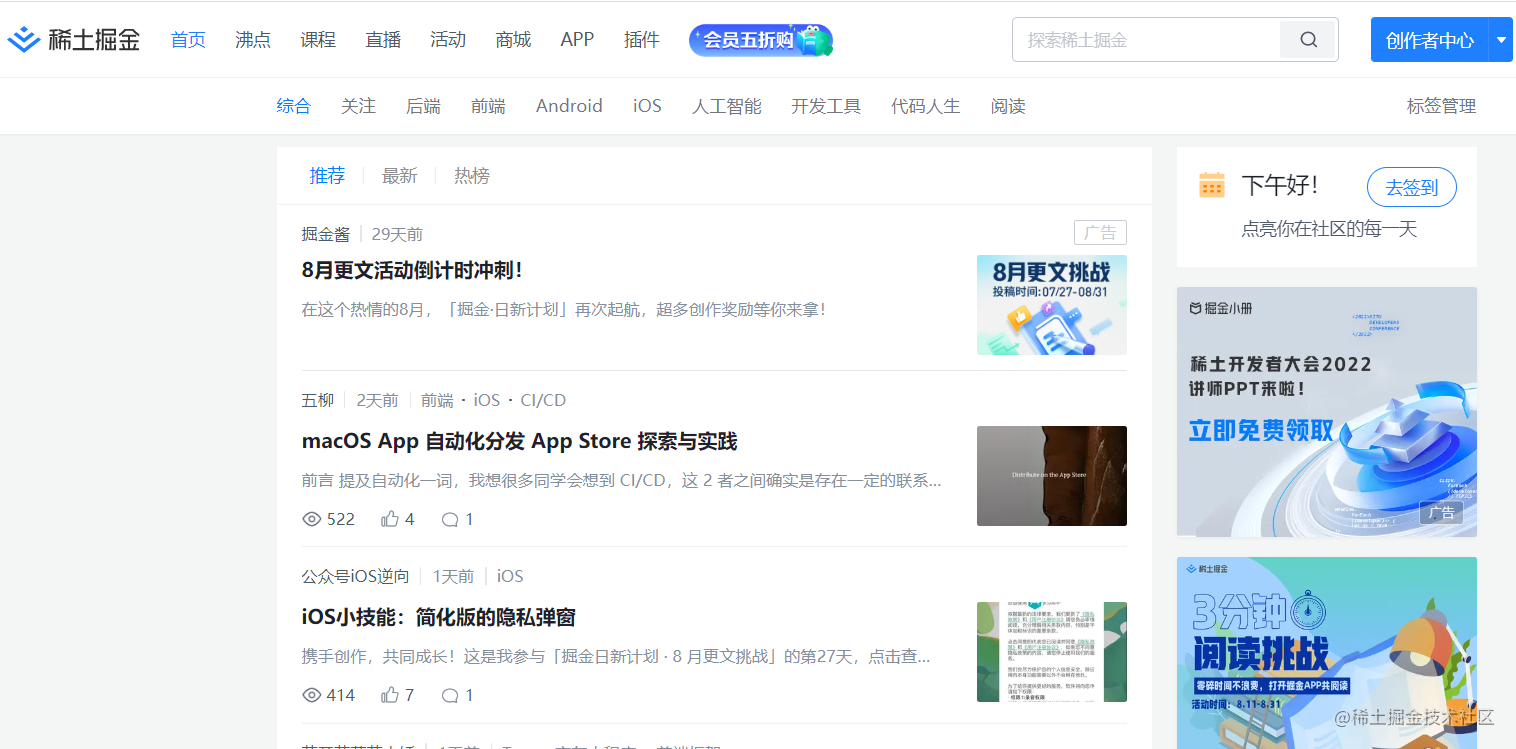Switch to the 推荐 feed tab
Image resolution: width=1516 pixels, height=749 pixels.
[x=327, y=176]
